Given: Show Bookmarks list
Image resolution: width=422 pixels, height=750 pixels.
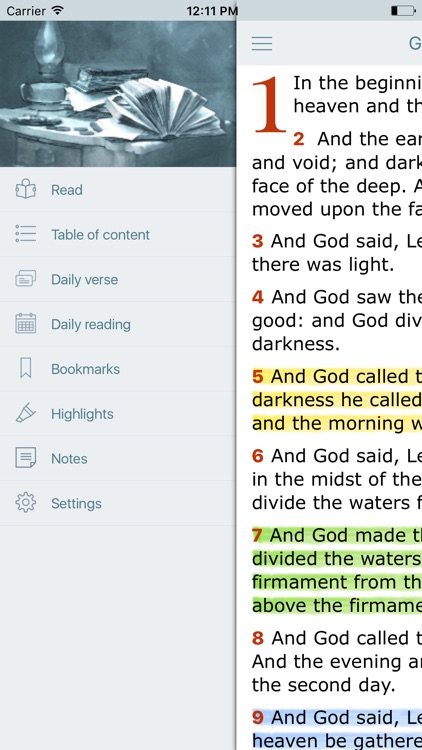Looking at the screenshot, I should (x=118, y=369).
